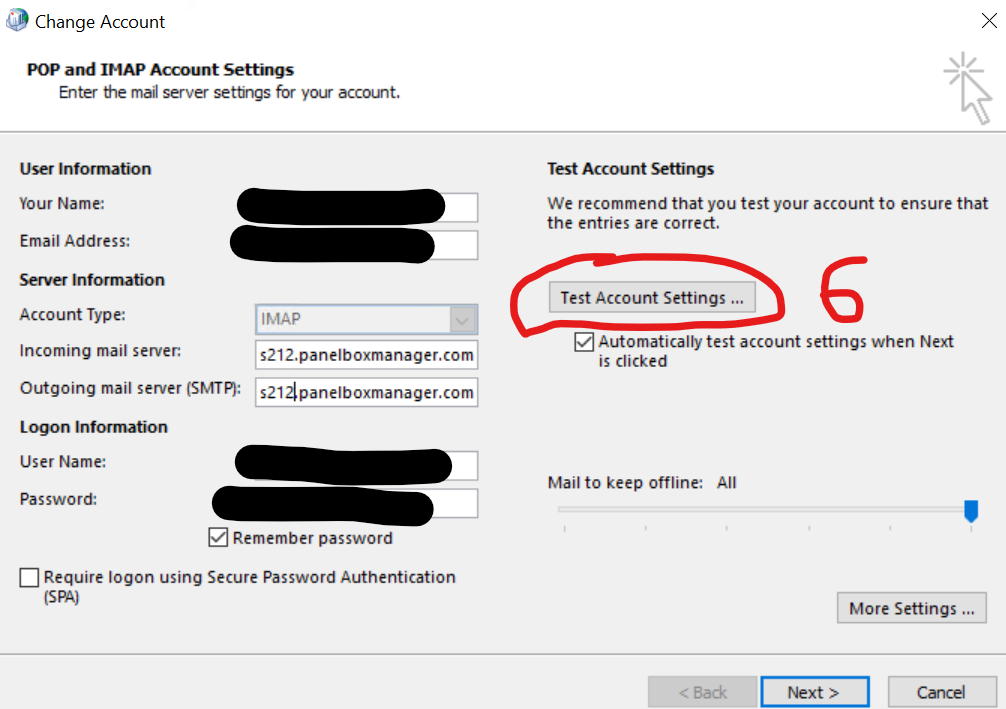The image size is (1006, 709).
Task: Click the wizard cursor icon in the header
Action: 968,88
